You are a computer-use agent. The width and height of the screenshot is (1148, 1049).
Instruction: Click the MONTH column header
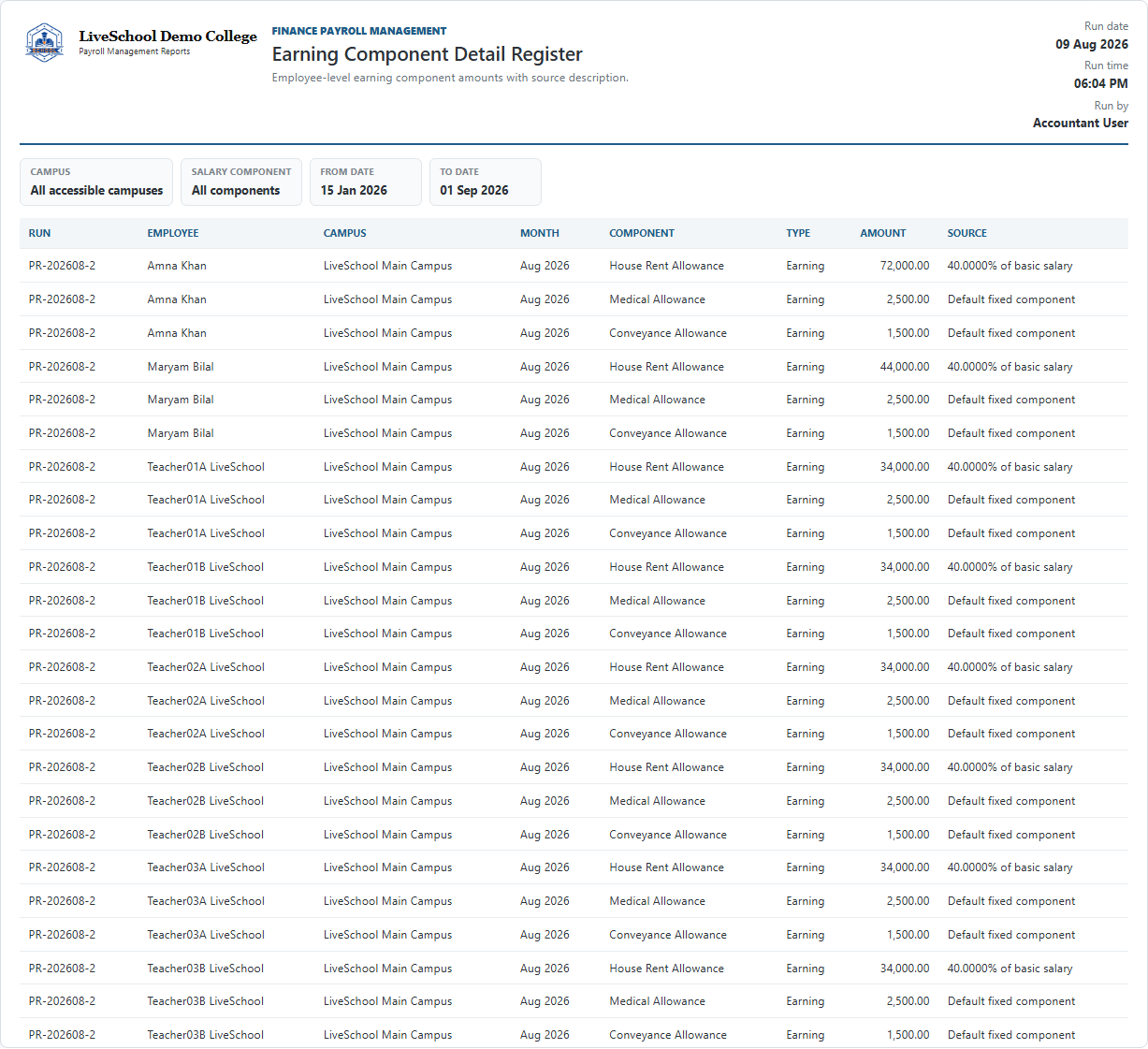540,233
